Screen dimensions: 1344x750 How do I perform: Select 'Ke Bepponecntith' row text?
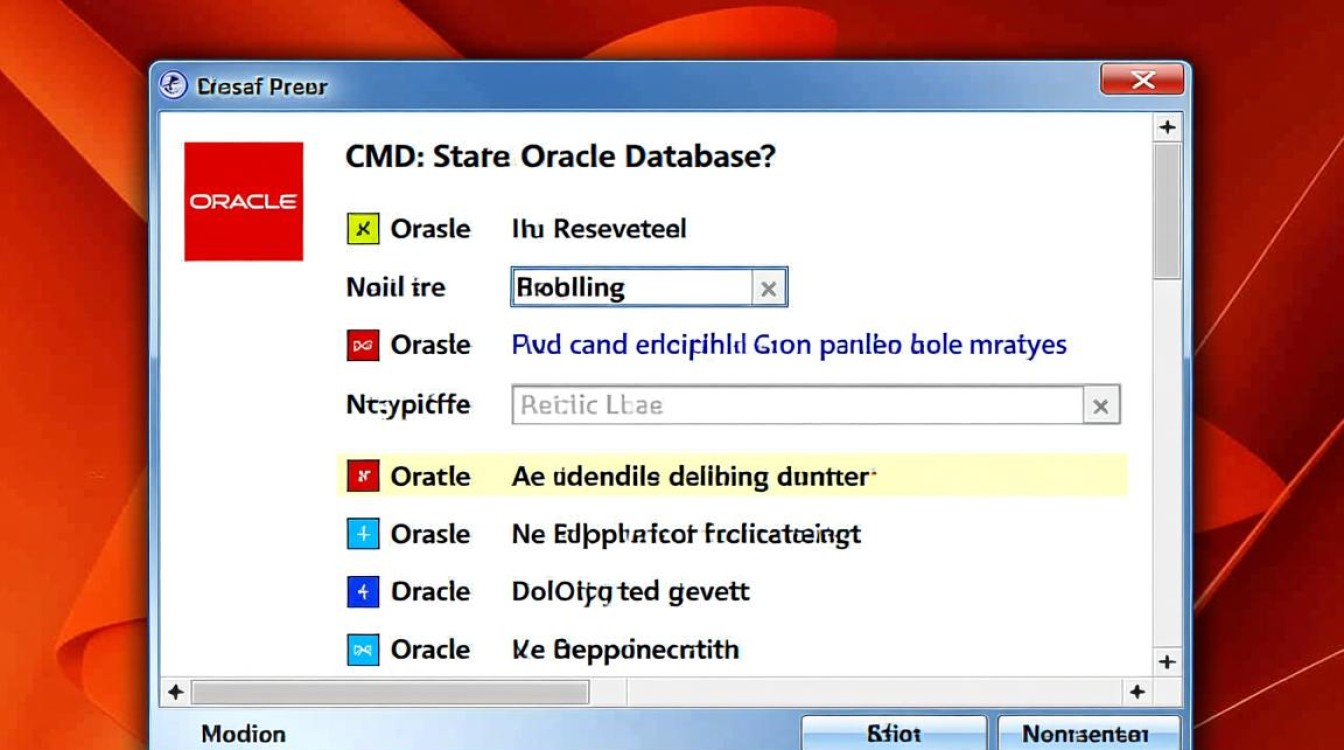pos(625,650)
